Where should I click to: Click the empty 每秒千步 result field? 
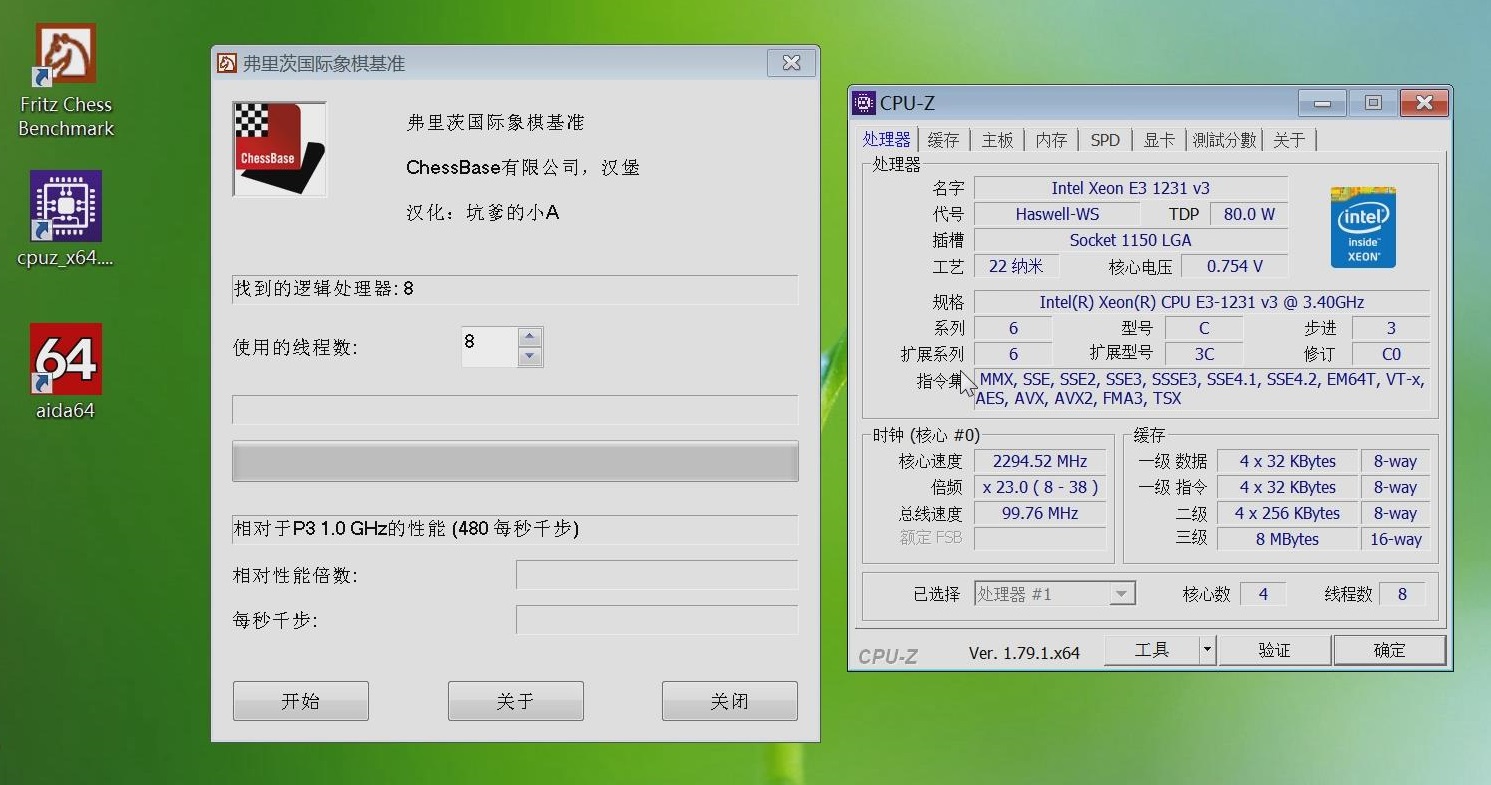657,620
